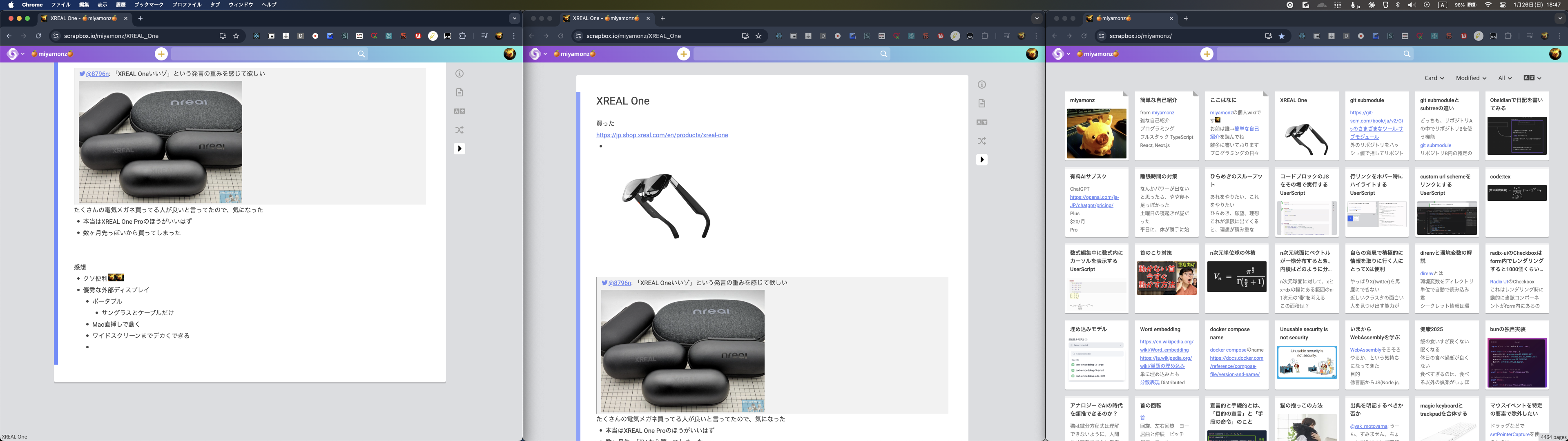Image resolution: width=1568 pixels, height=441 pixels.
Task: Start presentation mode play button in middle window
Action: tap(982, 159)
